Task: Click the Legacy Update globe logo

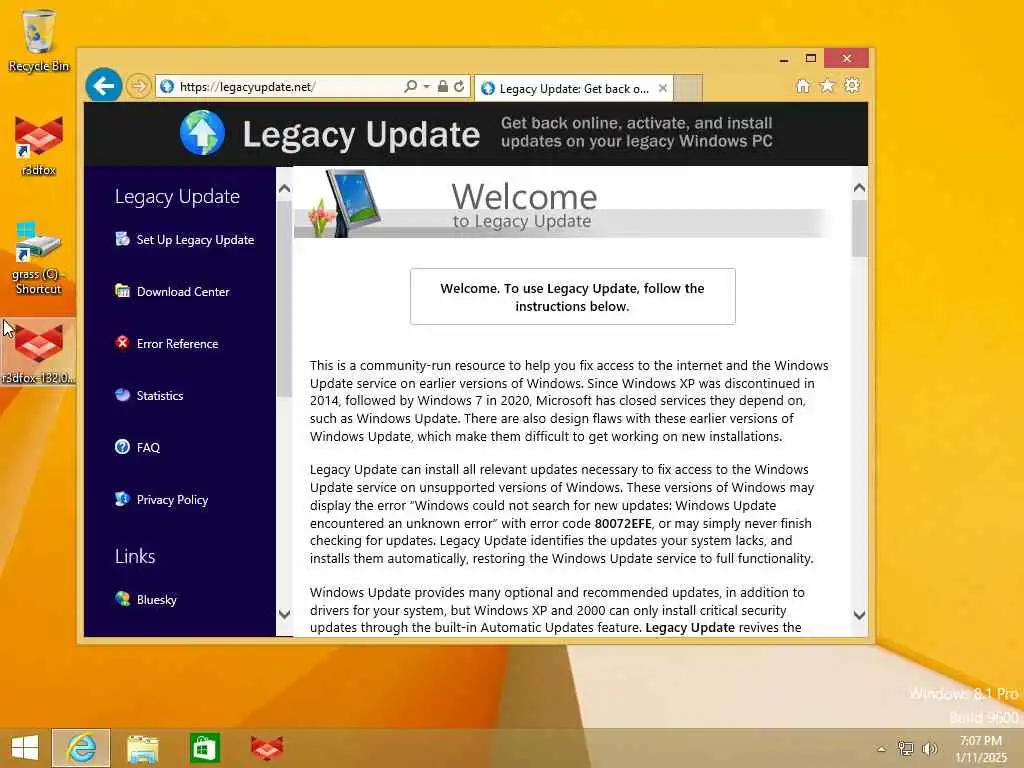Action: pyautogui.click(x=202, y=133)
